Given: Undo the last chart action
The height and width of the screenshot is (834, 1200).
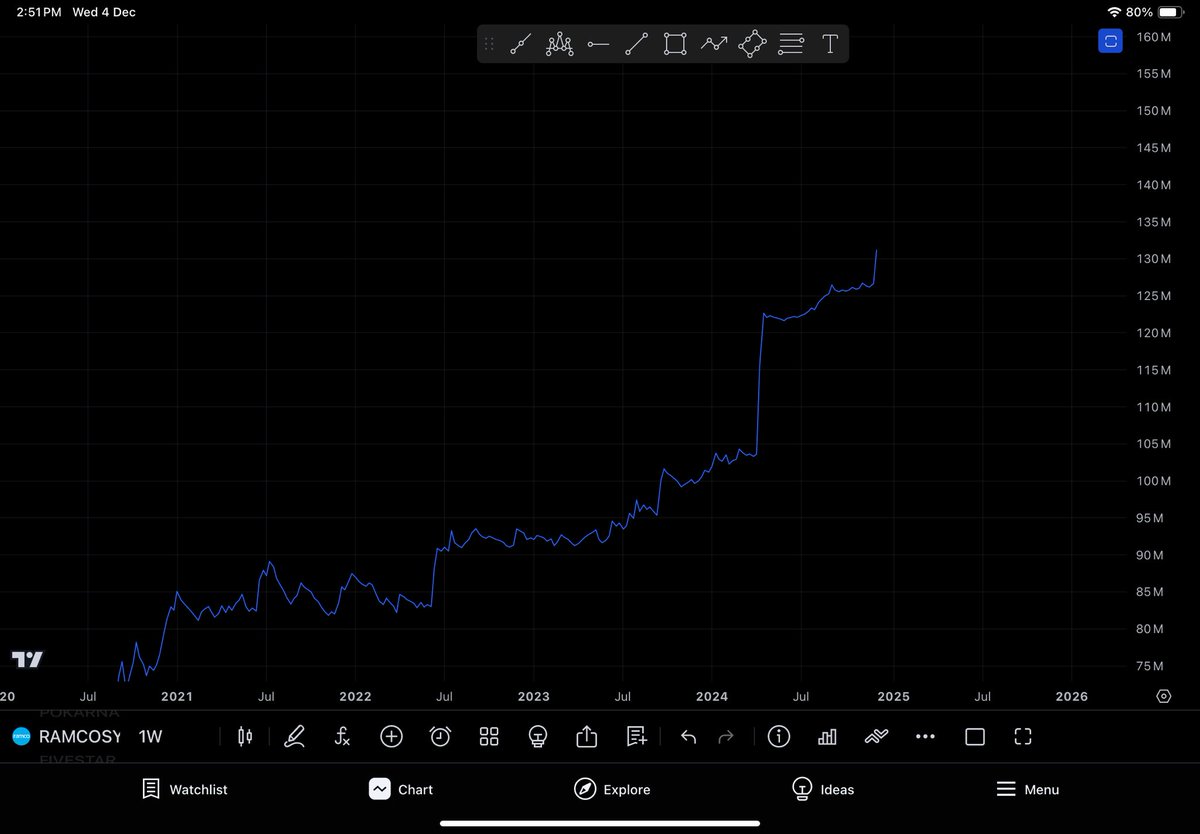Looking at the screenshot, I should pos(688,737).
